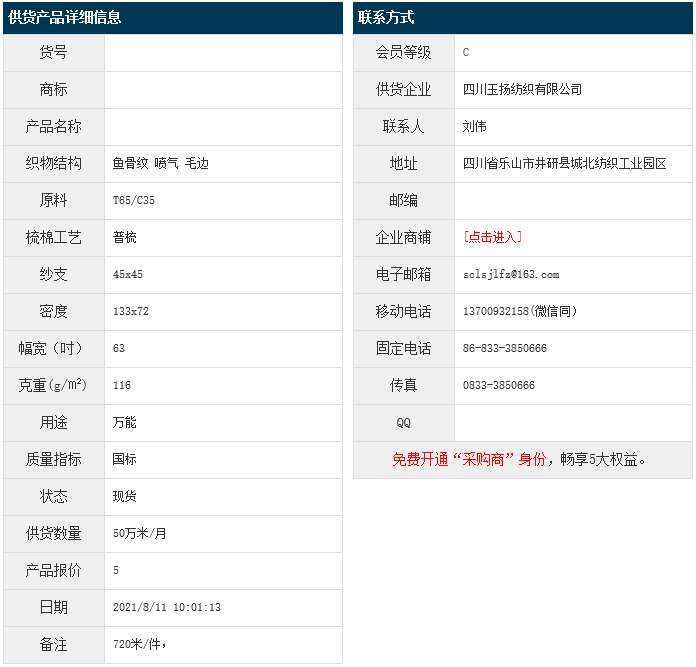Click the yarn count value 45x45

(x=128, y=274)
